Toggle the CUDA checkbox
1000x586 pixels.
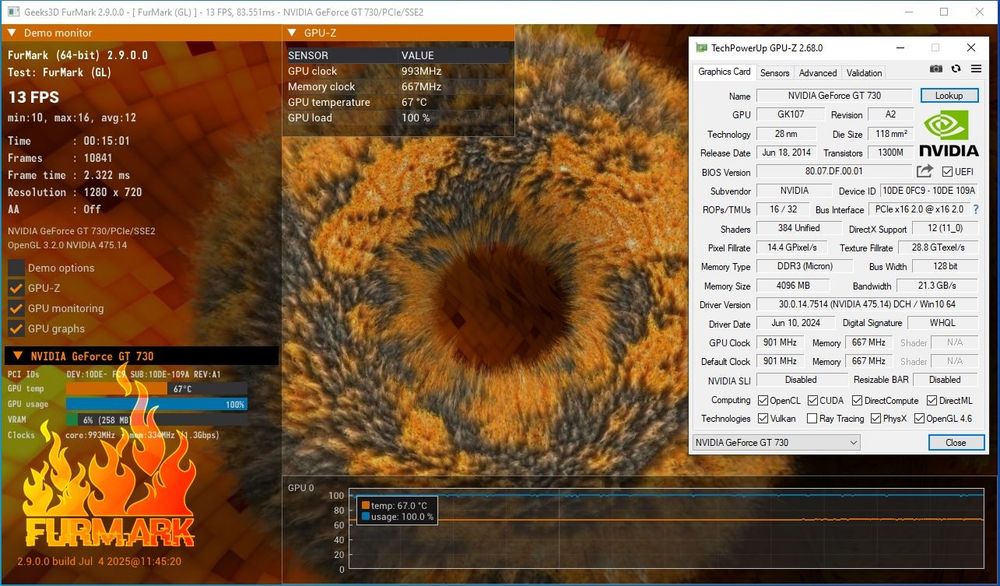[812, 400]
